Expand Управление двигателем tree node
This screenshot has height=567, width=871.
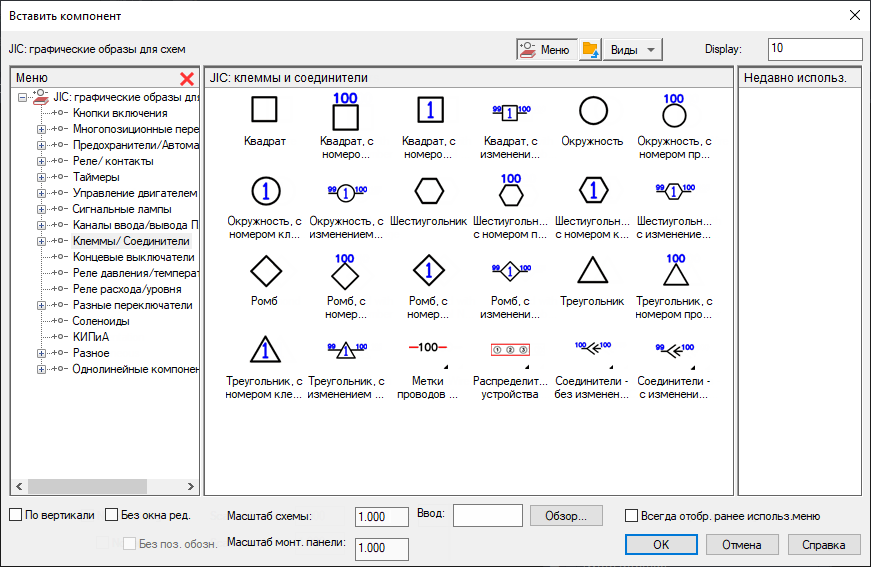pyautogui.click(x=41, y=193)
